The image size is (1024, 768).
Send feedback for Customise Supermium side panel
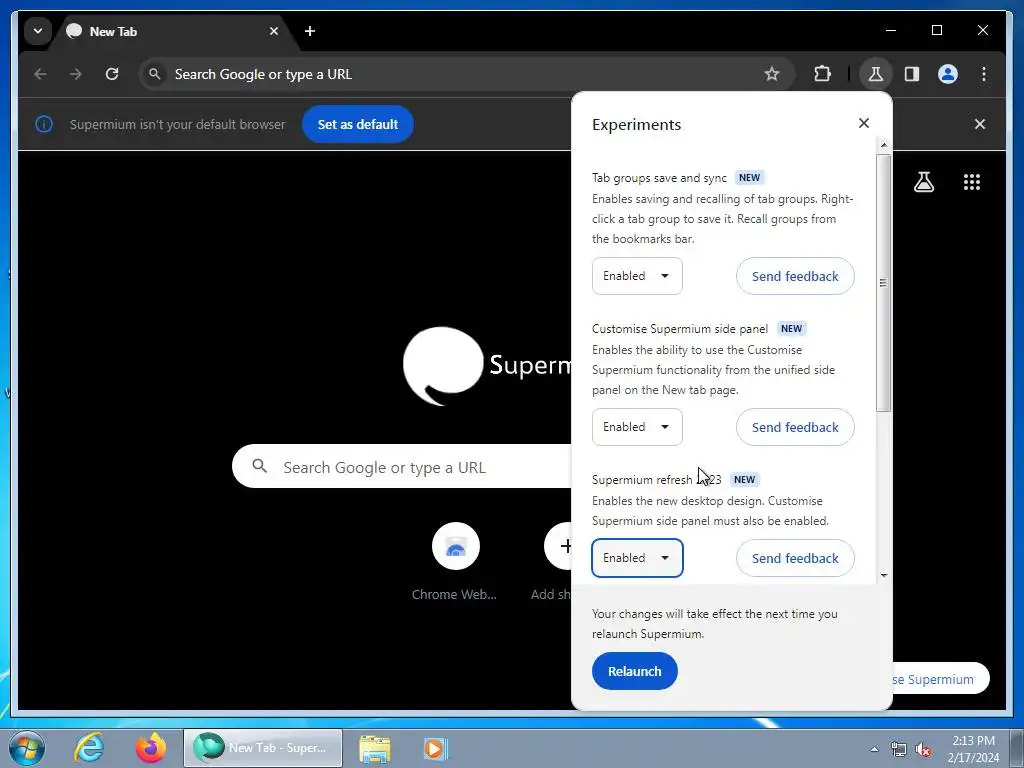(795, 426)
